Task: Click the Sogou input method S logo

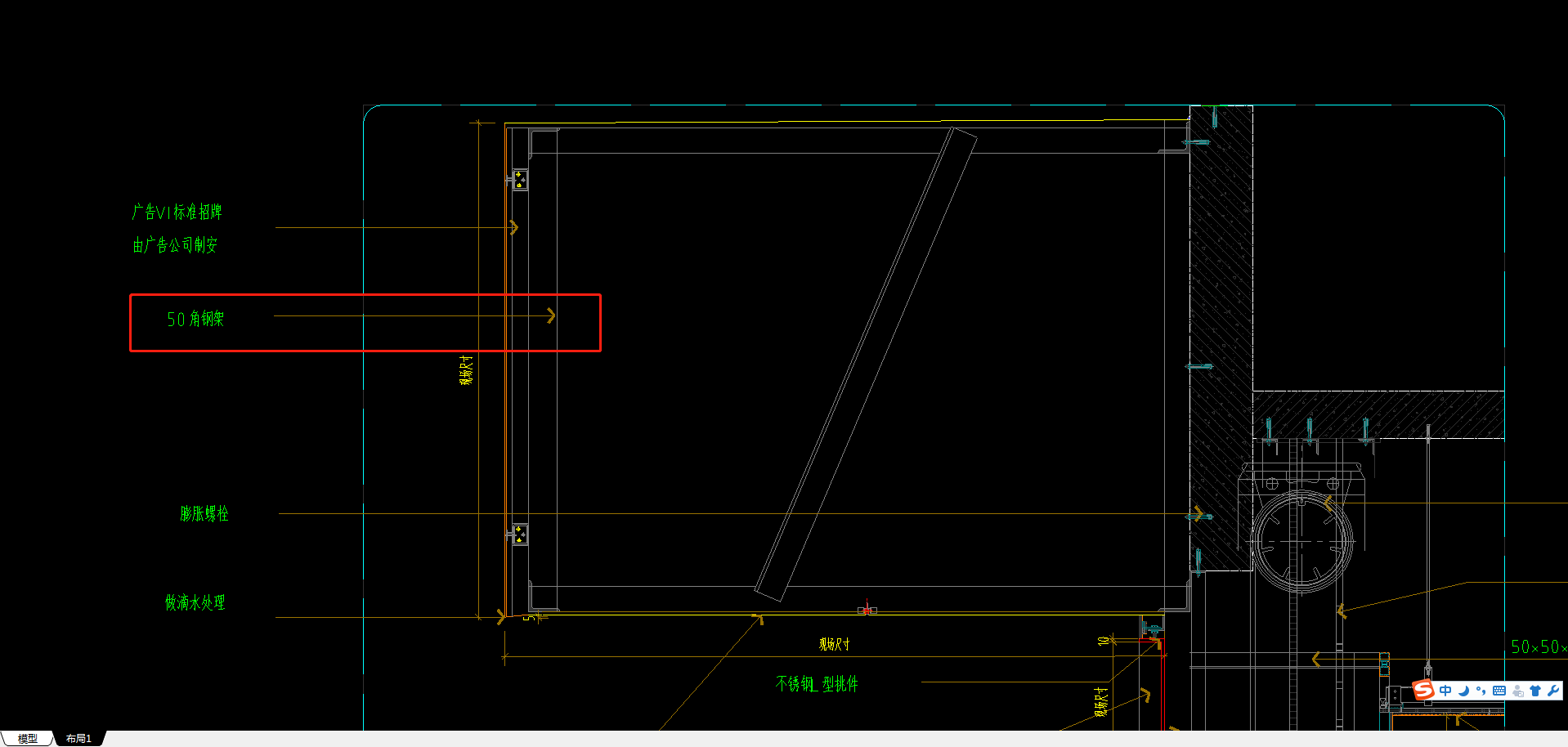Action: click(1423, 690)
